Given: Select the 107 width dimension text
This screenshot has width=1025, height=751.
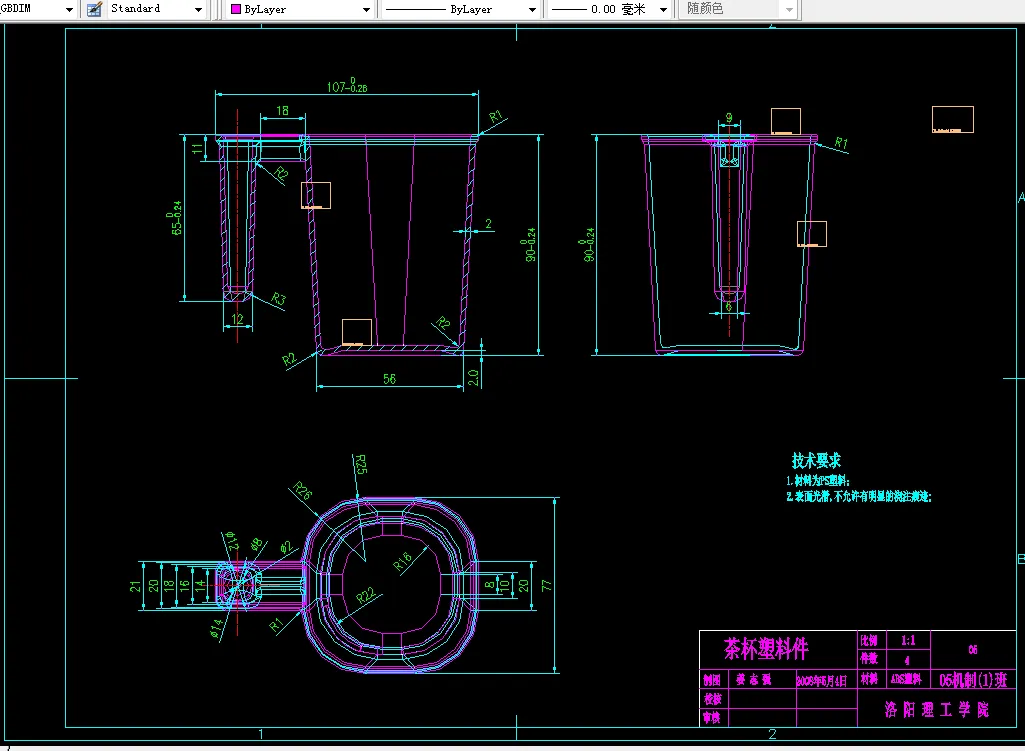Looking at the screenshot, I should click(347, 86).
